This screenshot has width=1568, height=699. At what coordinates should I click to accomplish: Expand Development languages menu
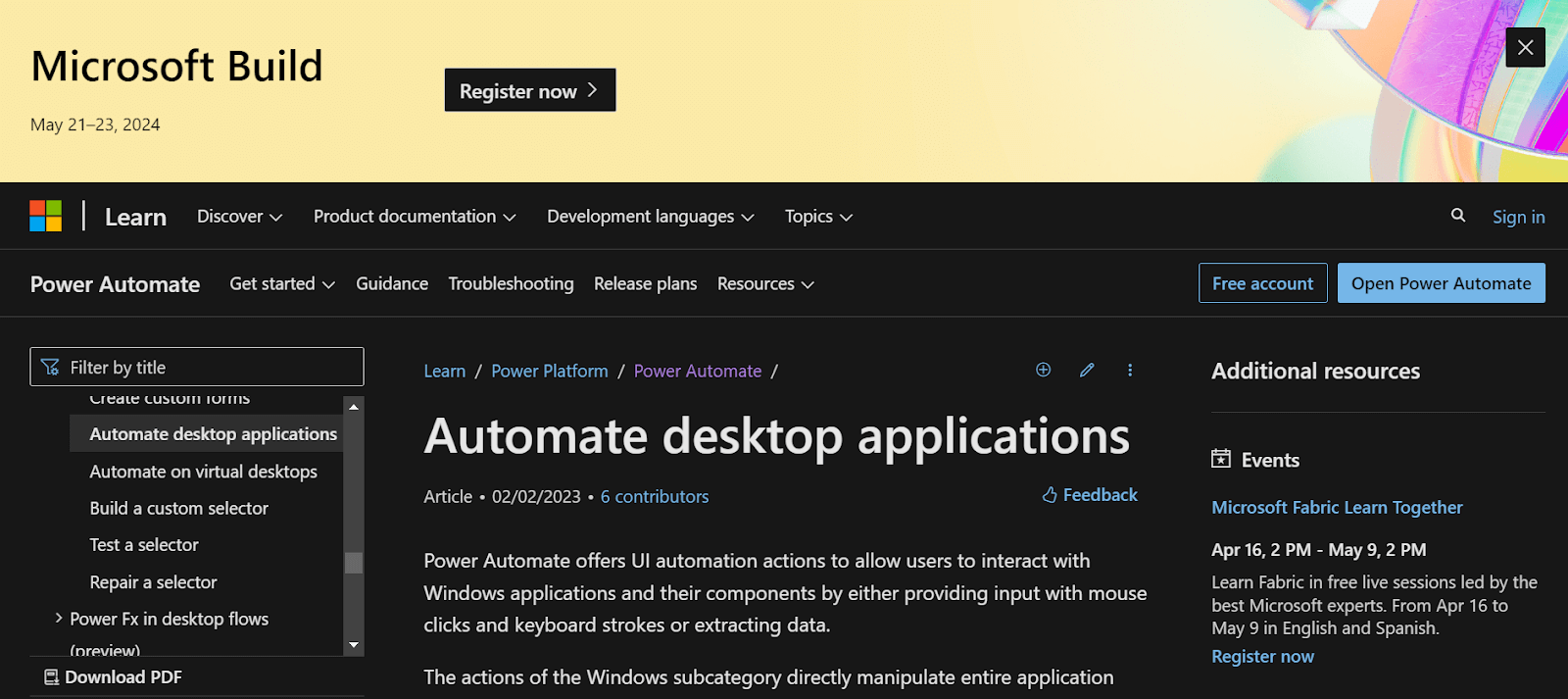pos(651,217)
